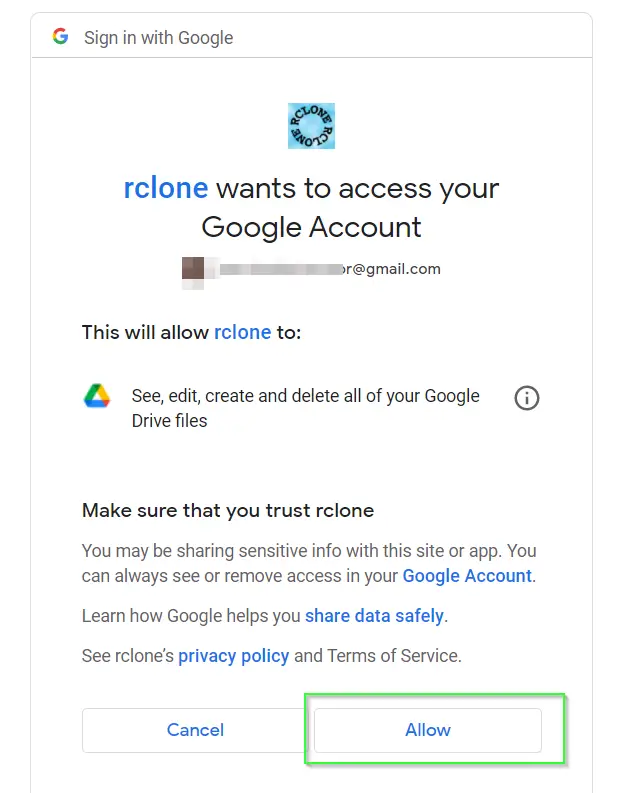Open rclone's privacy policy link
This screenshot has height=793, width=644.
[234, 656]
